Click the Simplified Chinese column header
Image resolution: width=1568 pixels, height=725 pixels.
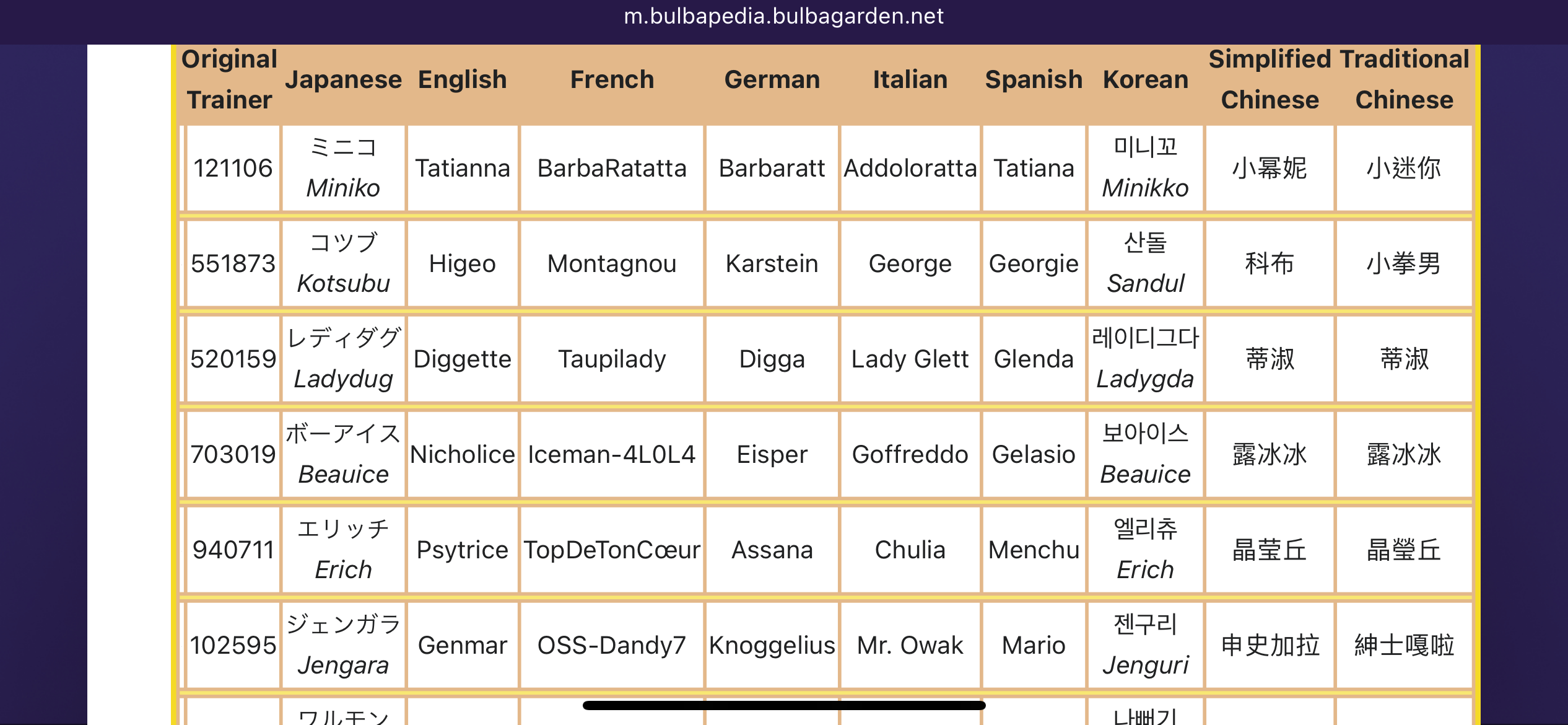(1270, 79)
